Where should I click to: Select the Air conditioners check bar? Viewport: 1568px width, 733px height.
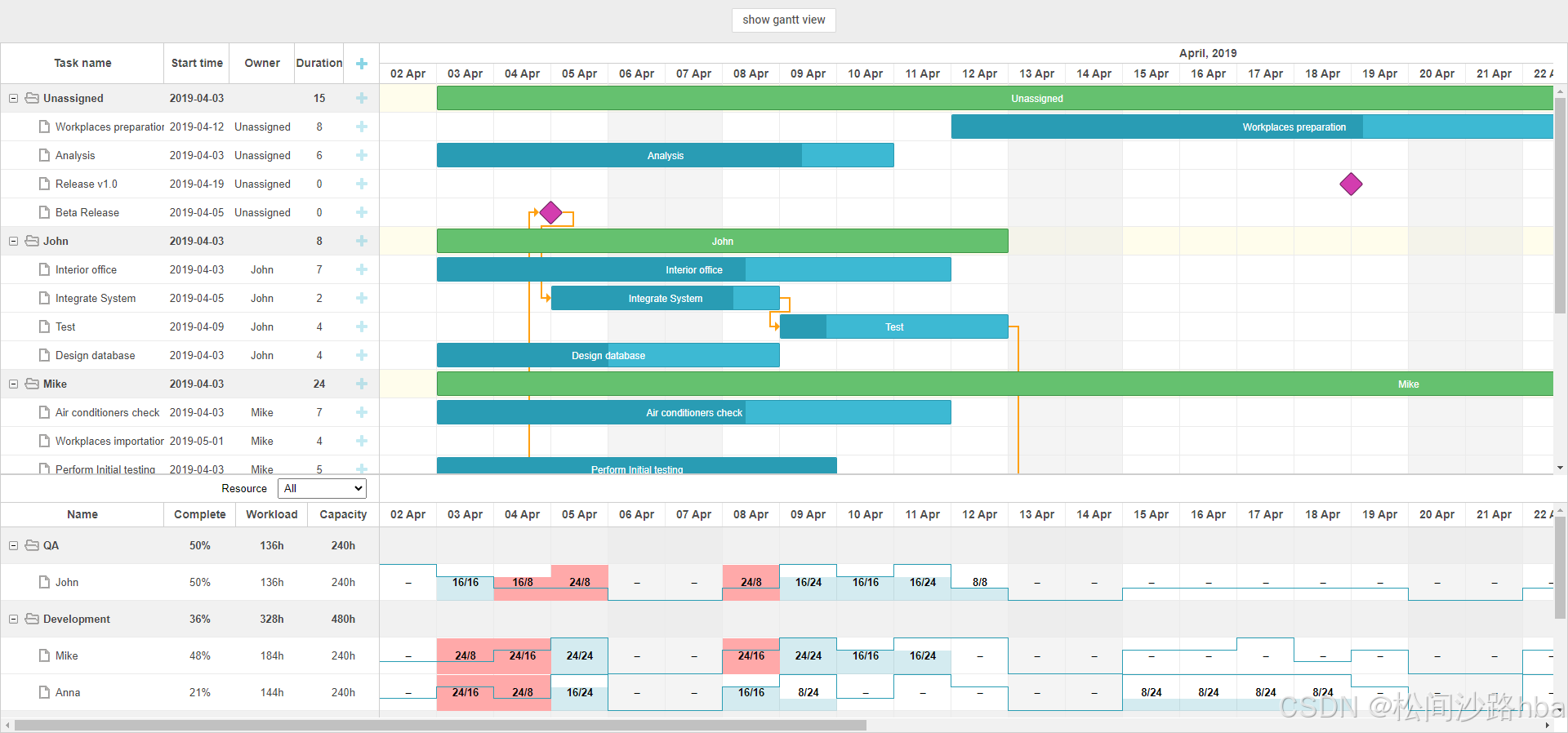(x=694, y=412)
